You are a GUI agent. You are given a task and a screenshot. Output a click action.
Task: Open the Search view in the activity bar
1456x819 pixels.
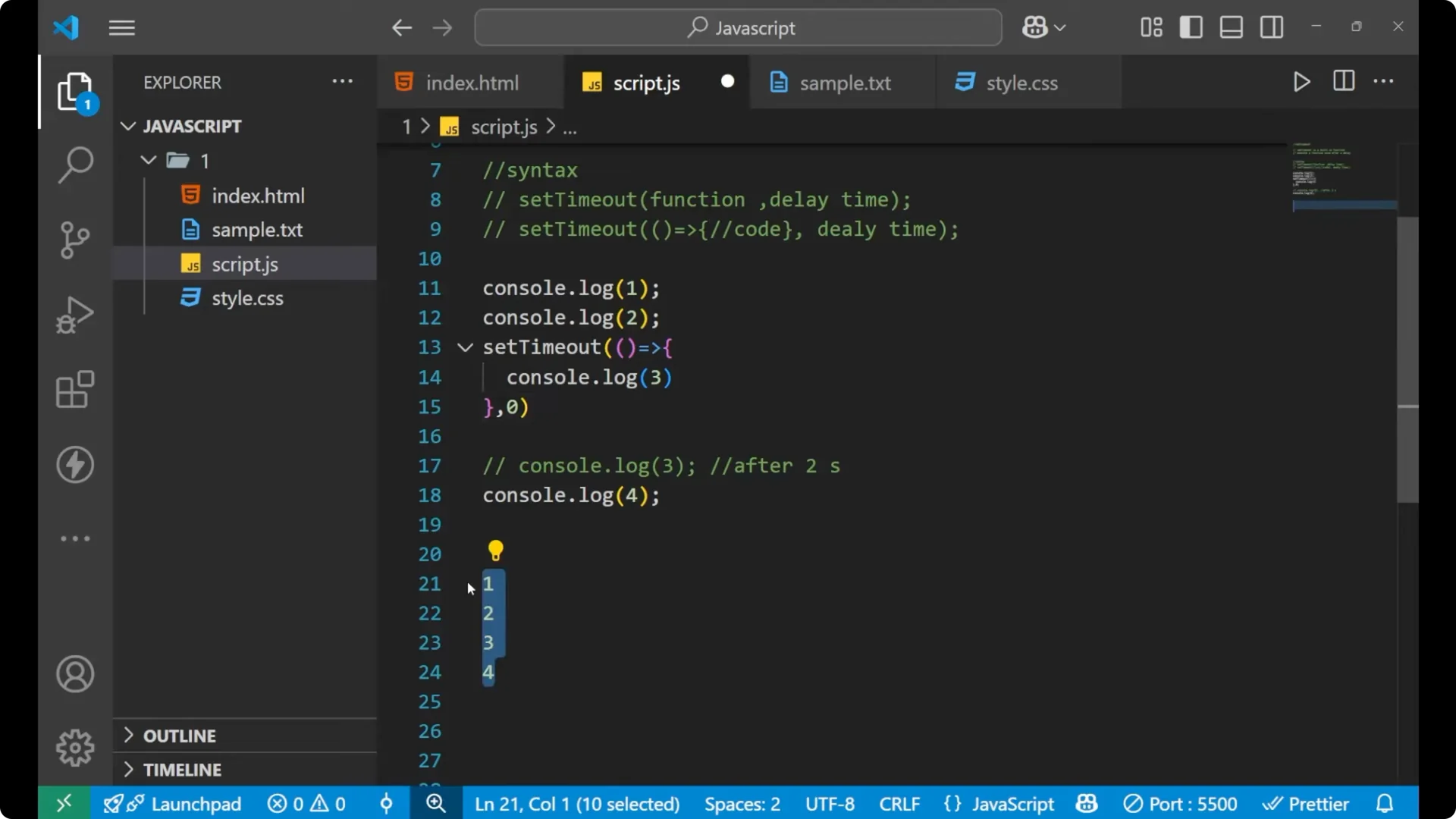74,164
